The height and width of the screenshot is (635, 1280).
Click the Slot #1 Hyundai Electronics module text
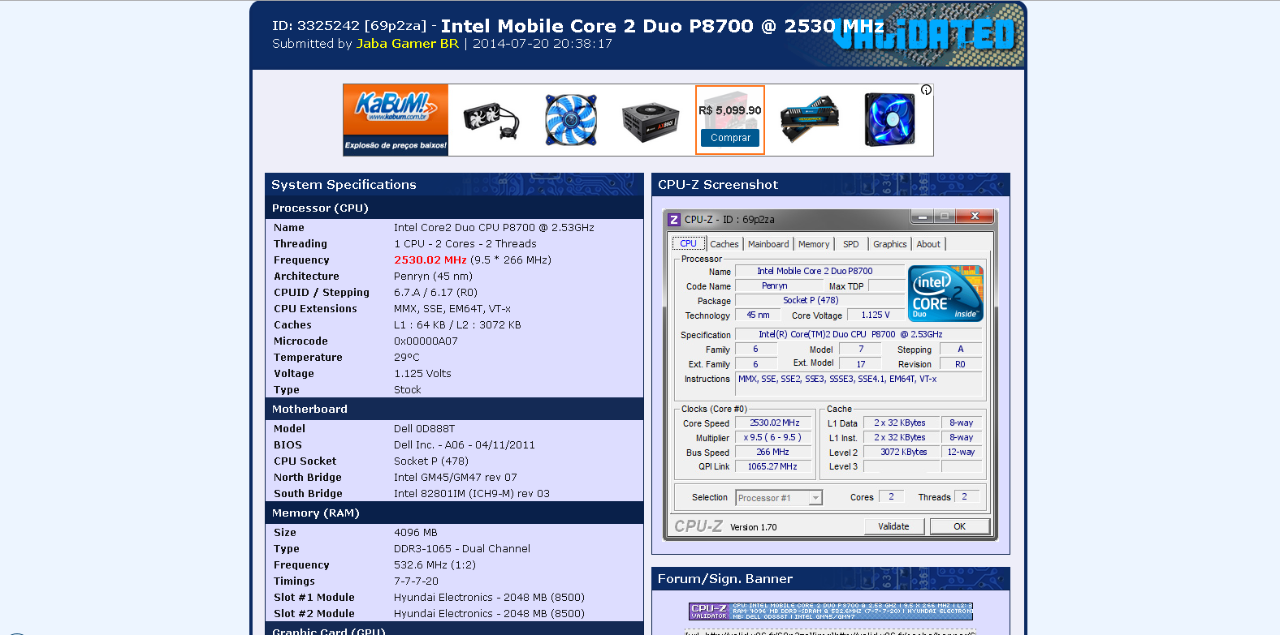(x=489, y=597)
